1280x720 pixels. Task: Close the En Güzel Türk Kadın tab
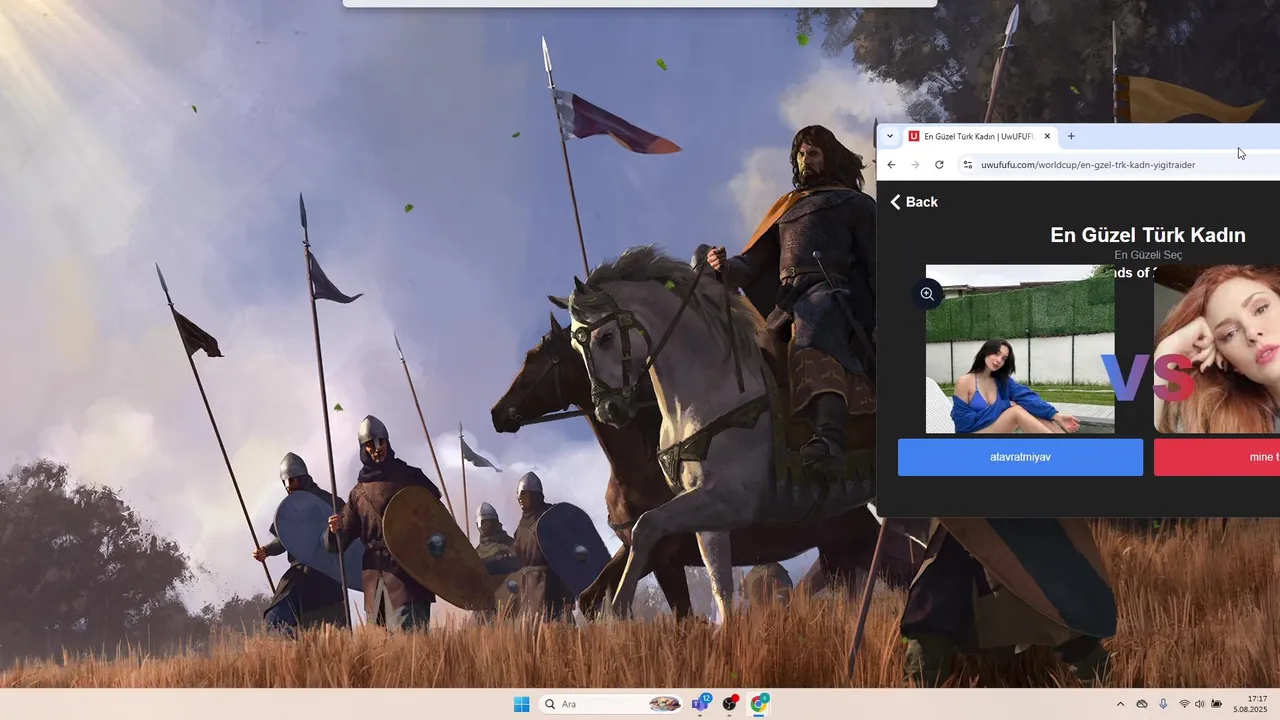1047,136
